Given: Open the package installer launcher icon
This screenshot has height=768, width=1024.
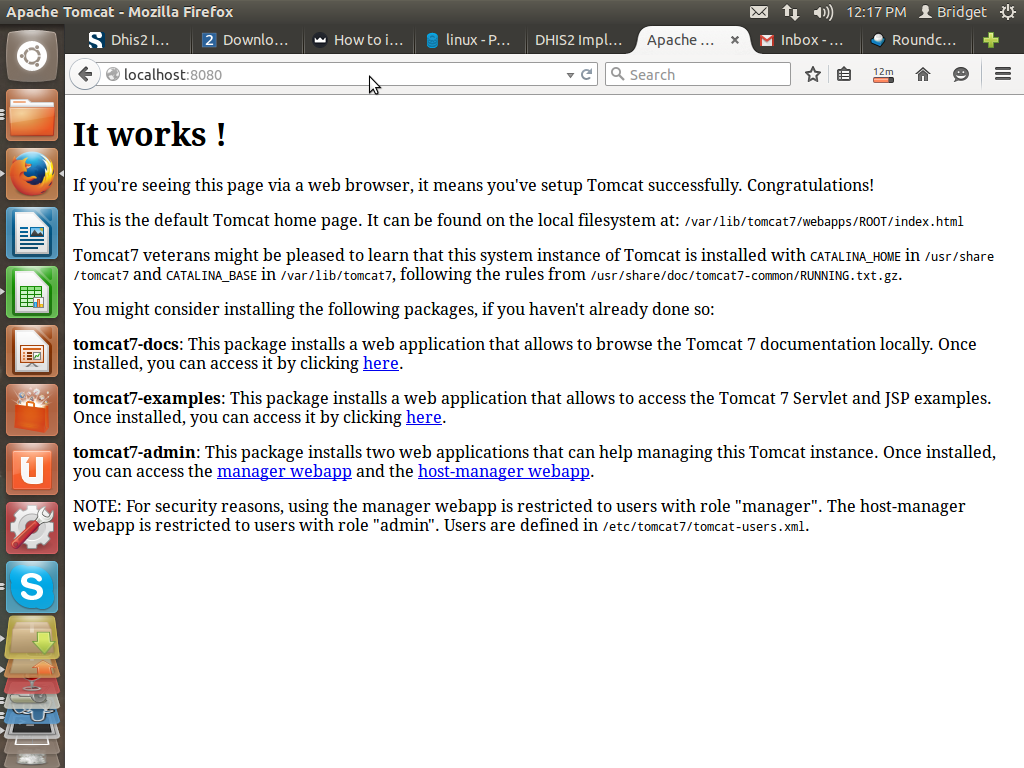Looking at the screenshot, I should [x=31, y=638].
